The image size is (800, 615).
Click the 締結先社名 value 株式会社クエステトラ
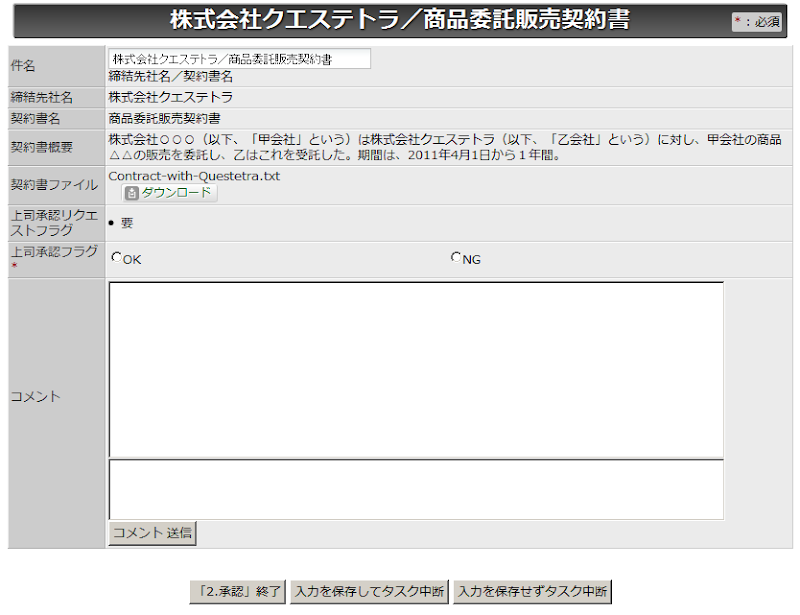[x=170, y=97]
